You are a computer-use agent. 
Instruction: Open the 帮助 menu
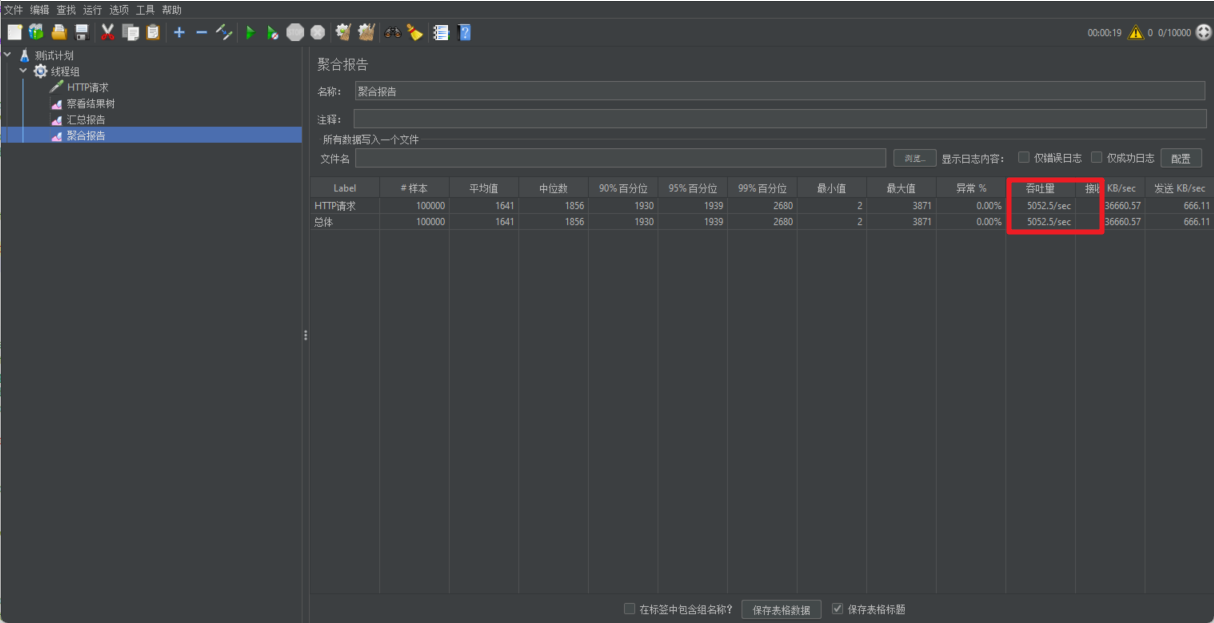(x=172, y=9)
